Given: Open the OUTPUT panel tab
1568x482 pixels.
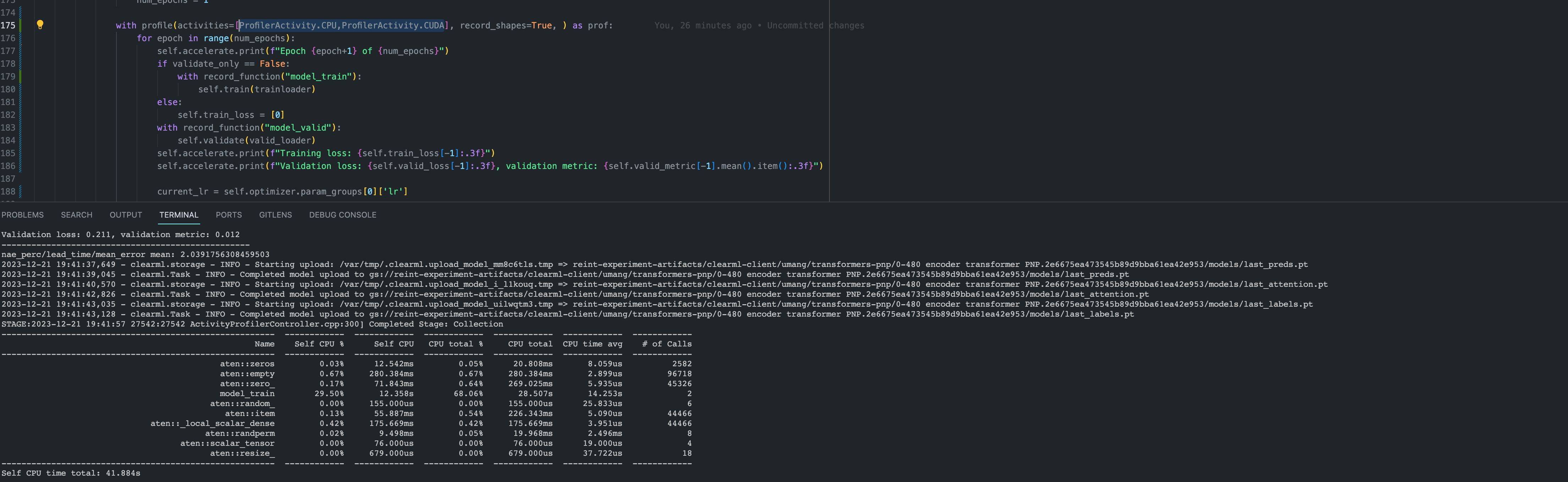Looking at the screenshot, I should point(125,215).
